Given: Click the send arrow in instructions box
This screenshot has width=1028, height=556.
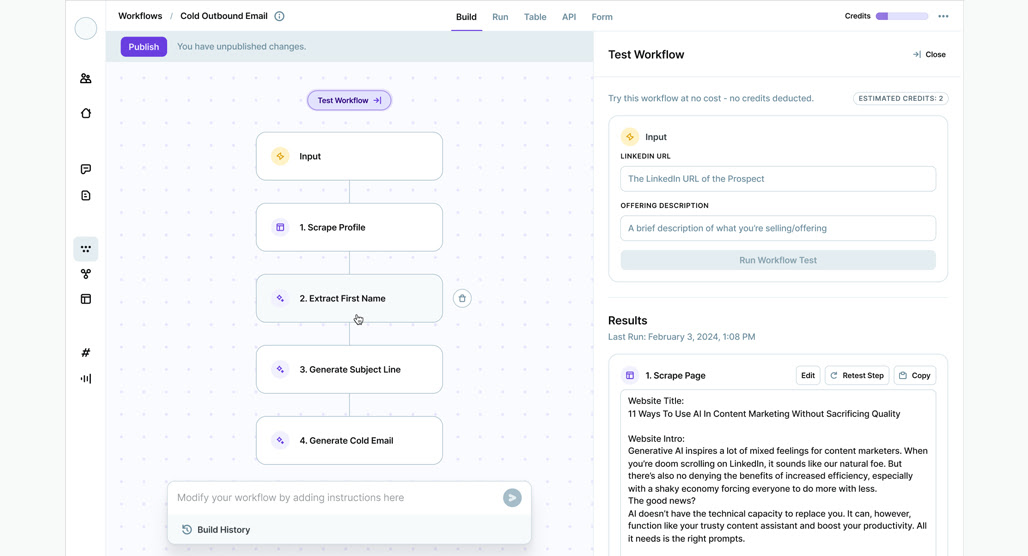Looking at the screenshot, I should 512,498.
